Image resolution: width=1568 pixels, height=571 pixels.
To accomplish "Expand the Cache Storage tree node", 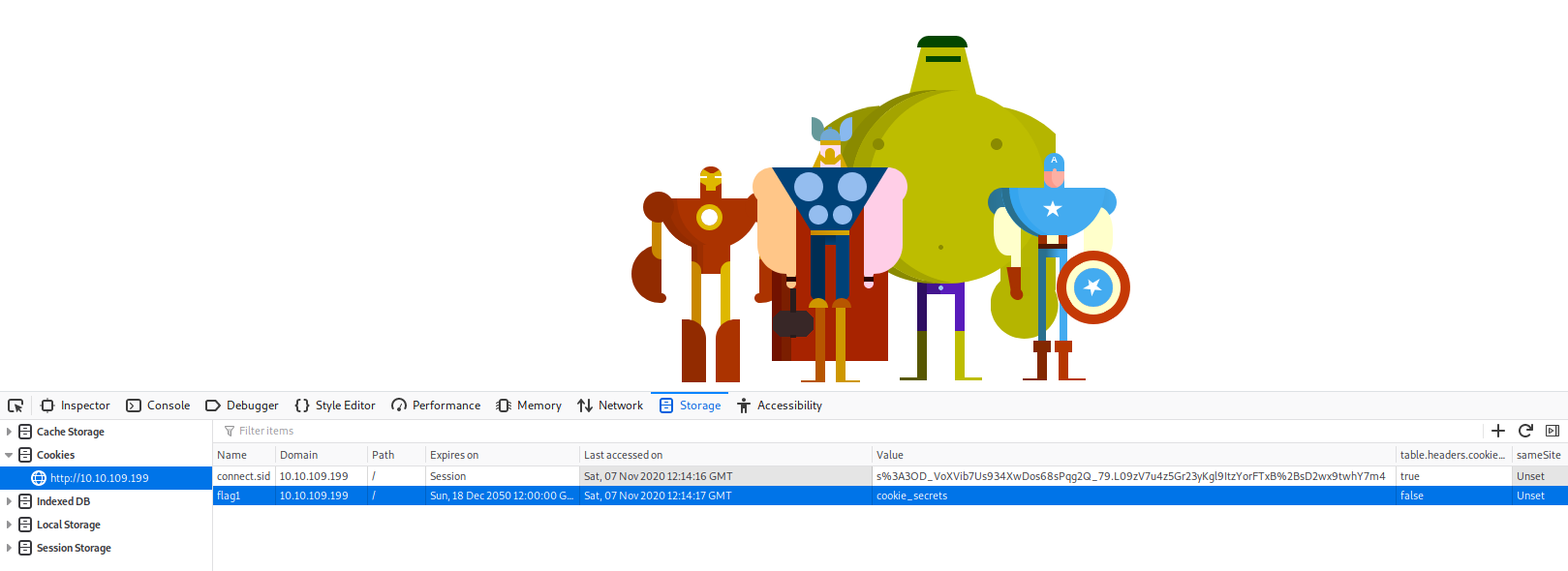I will point(9,432).
